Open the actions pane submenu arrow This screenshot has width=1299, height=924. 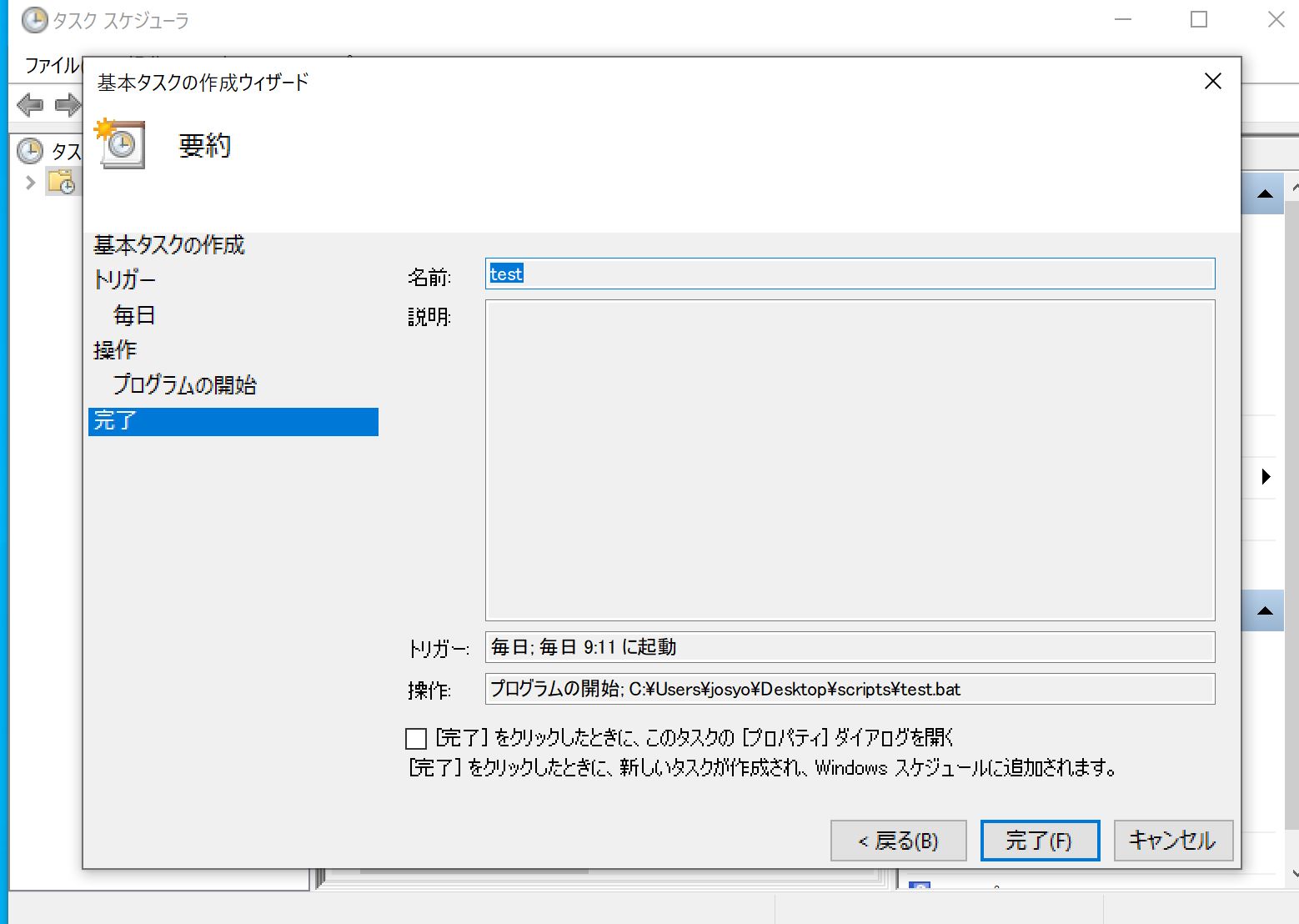[x=1266, y=476]
